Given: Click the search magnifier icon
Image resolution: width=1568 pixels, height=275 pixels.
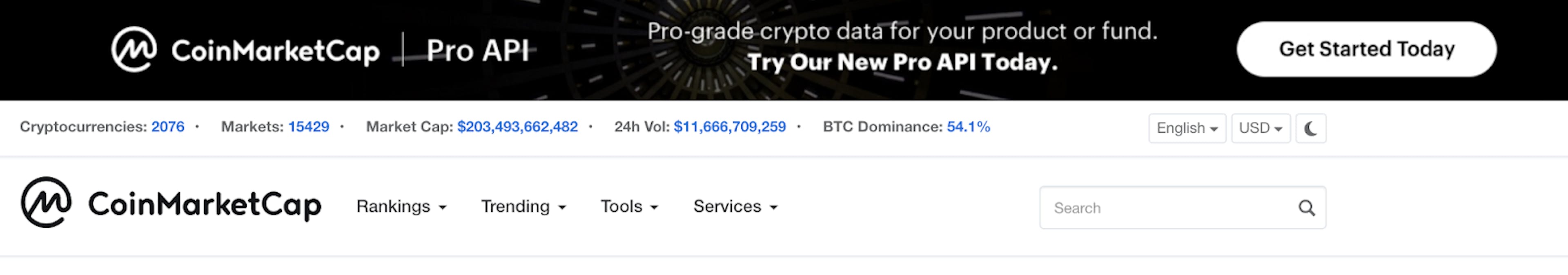Looking at the screenshot, I should tap(1306, 208).
